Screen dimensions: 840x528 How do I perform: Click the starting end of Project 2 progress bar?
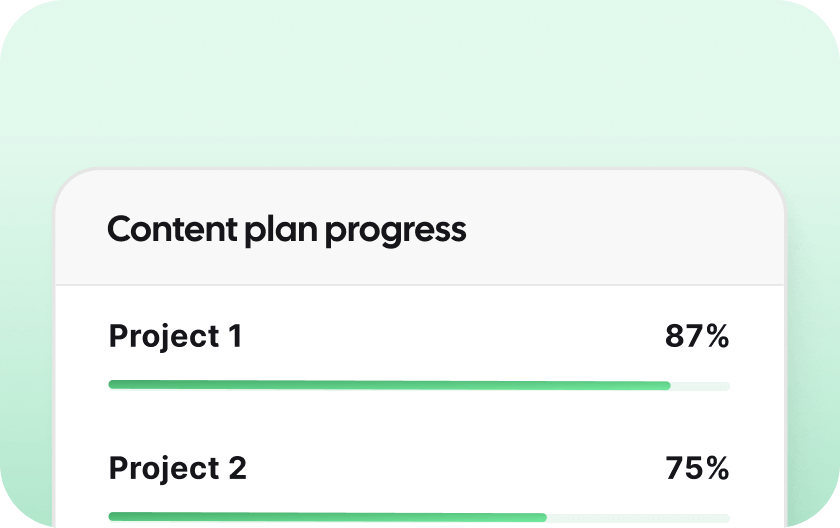coord(113,517)
